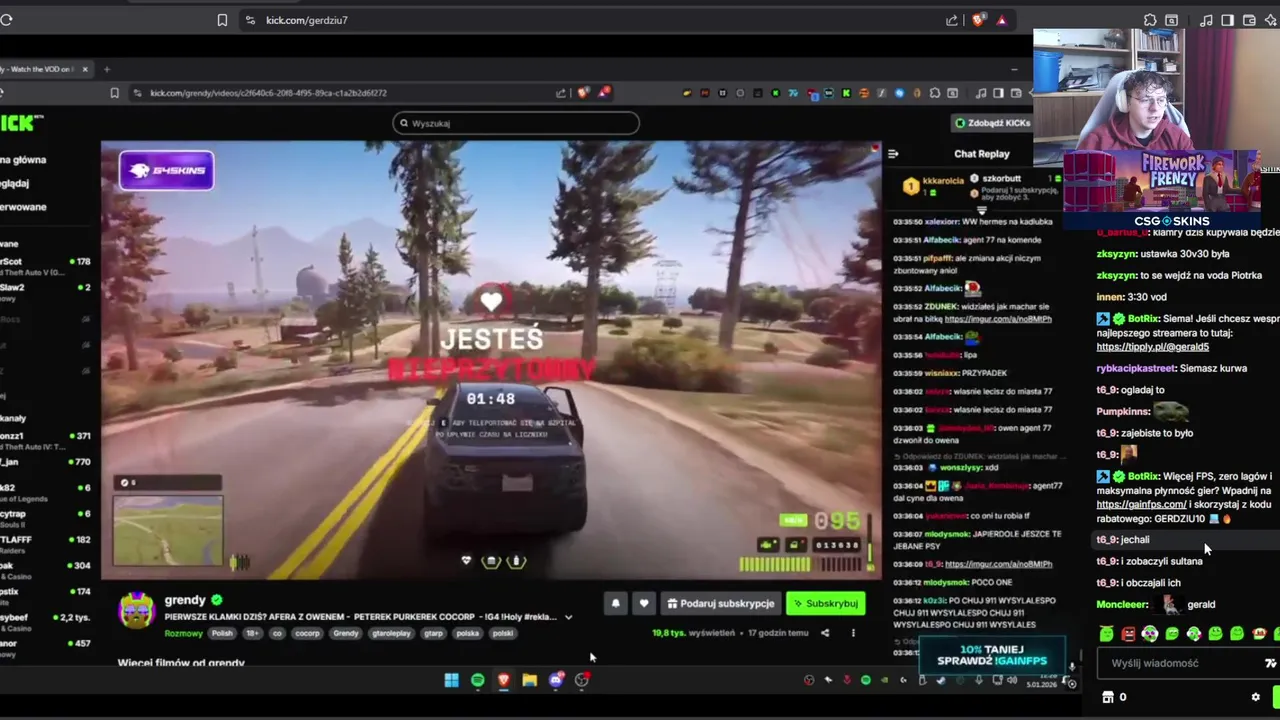Click the Kick logo
This screenshot has height=720, width=1280.
coord(21,123)
